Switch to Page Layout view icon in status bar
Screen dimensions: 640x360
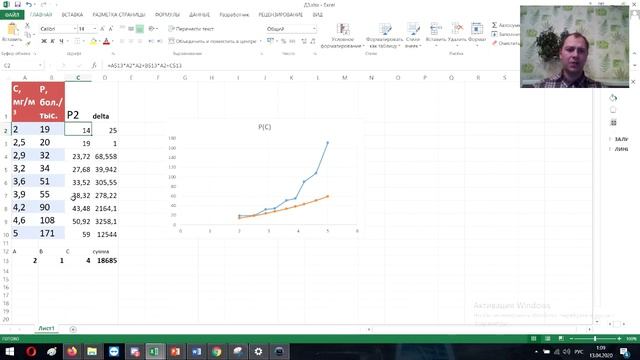pyautogui.click(x=547, y=339)
